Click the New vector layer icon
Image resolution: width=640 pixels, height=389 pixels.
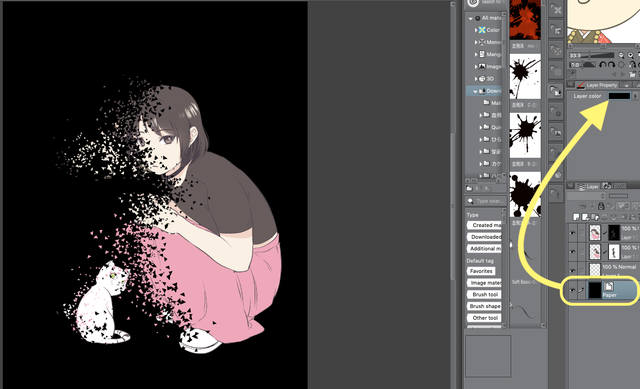pyautogui.click(x=585, y=217)
